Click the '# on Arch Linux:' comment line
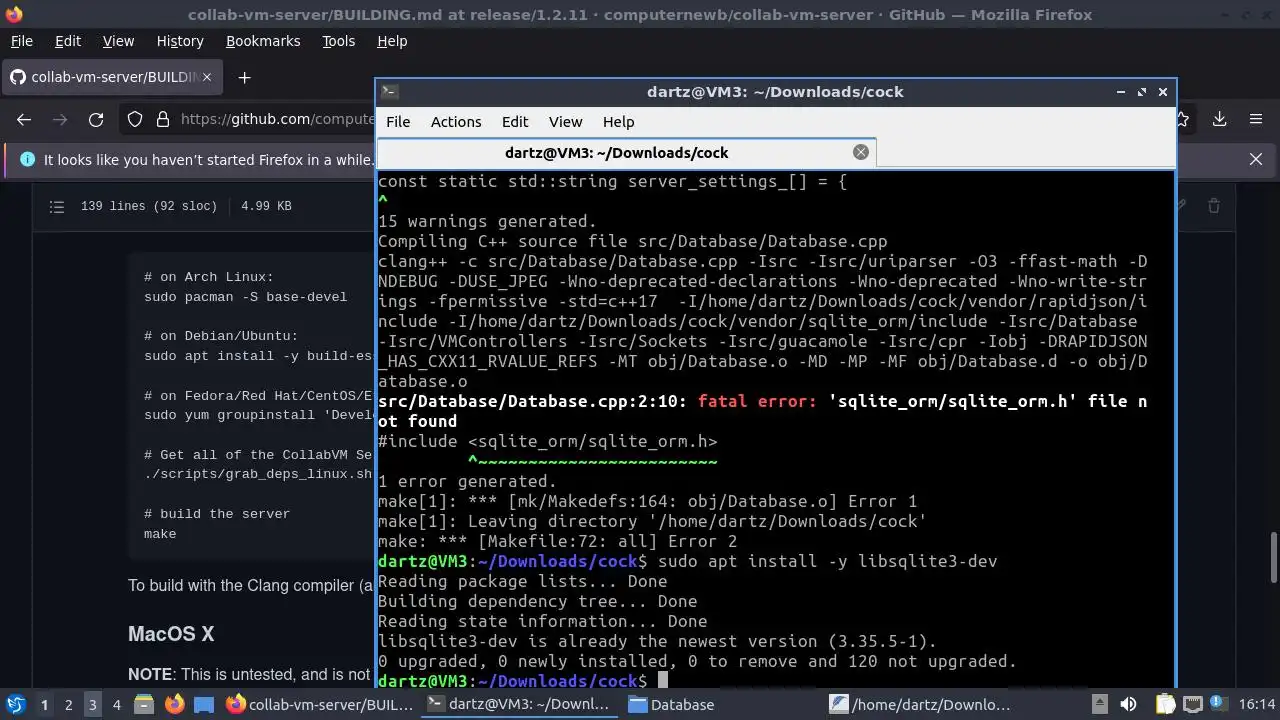This screenshot has width=1280, height=720. tap(209, 277)
